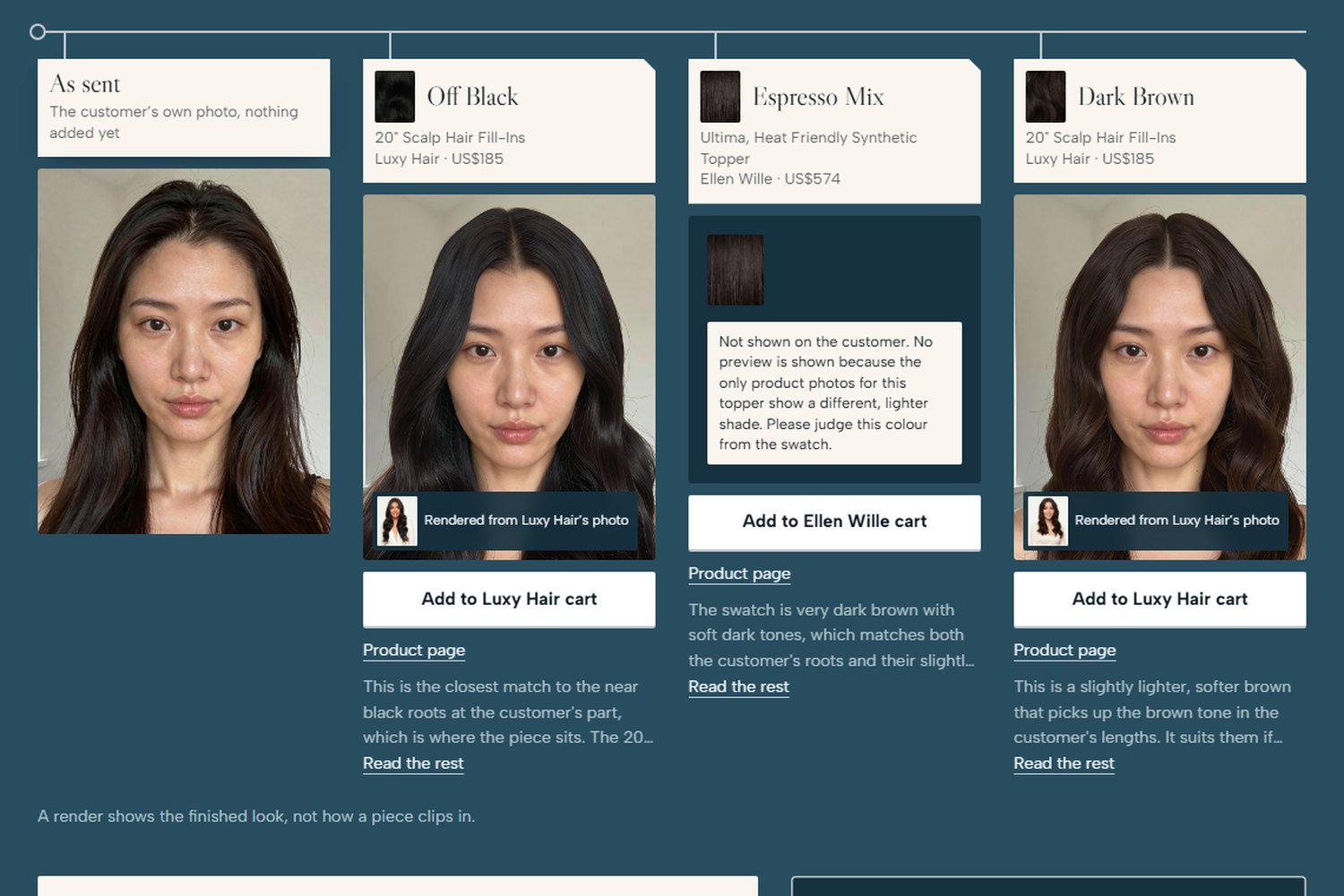Screen dimensions: 1344x896
Task: Open the Dark Brown rendered preview photo
Action: click(x=1159, y=377)
